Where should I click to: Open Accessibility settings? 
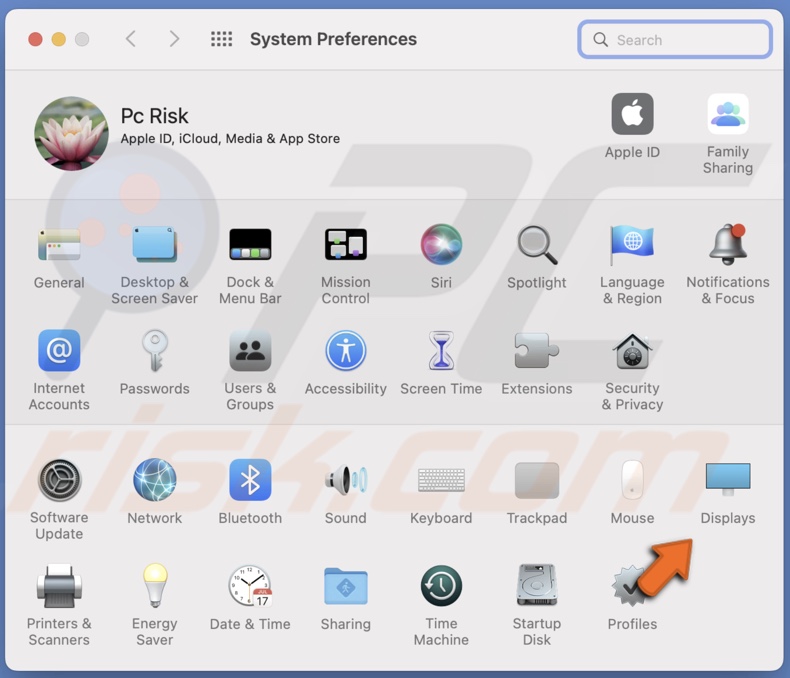coord(346,352)
